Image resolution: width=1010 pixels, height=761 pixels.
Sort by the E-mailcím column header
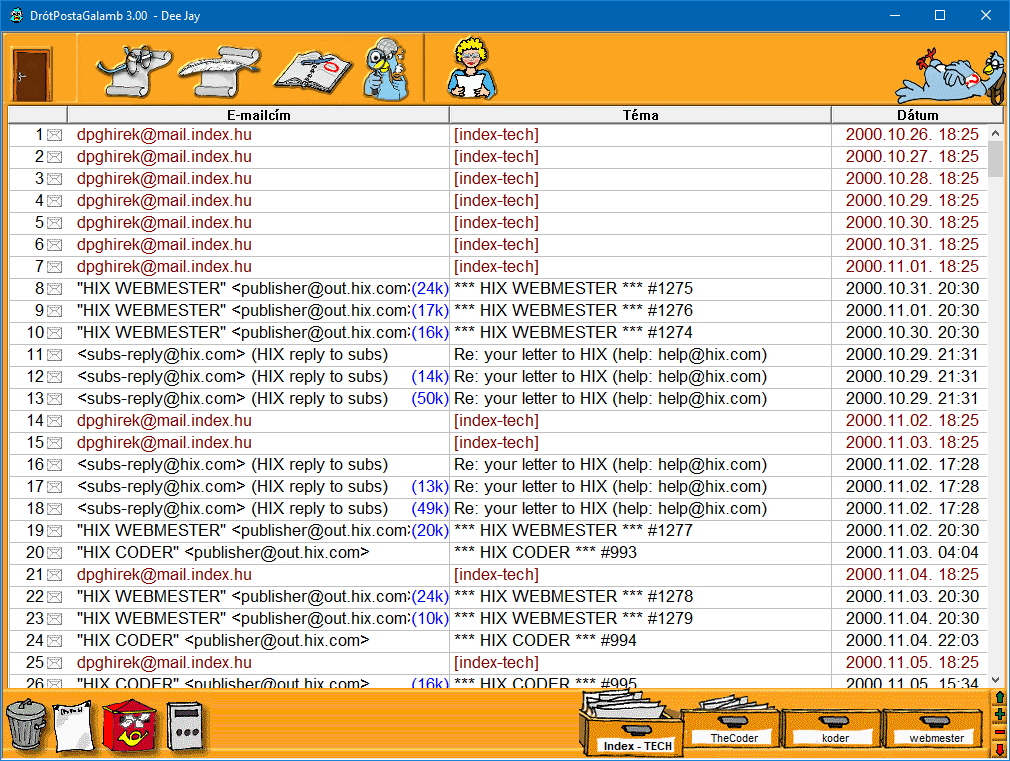pyautogui.click(x=258, y=115)
